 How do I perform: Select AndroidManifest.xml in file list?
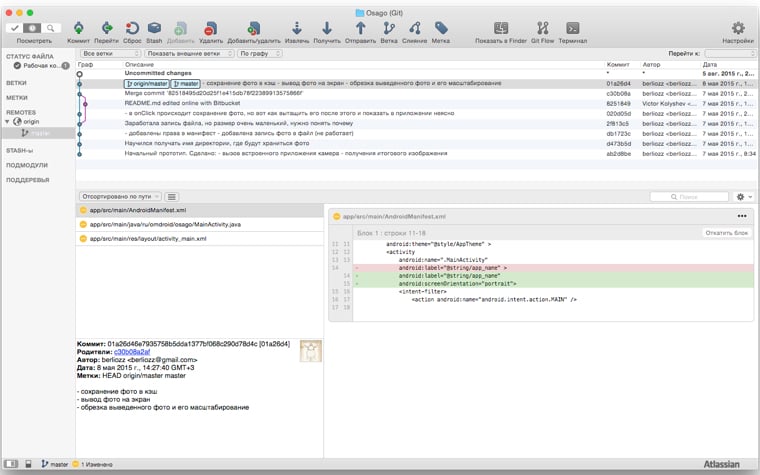pos(199,210)
